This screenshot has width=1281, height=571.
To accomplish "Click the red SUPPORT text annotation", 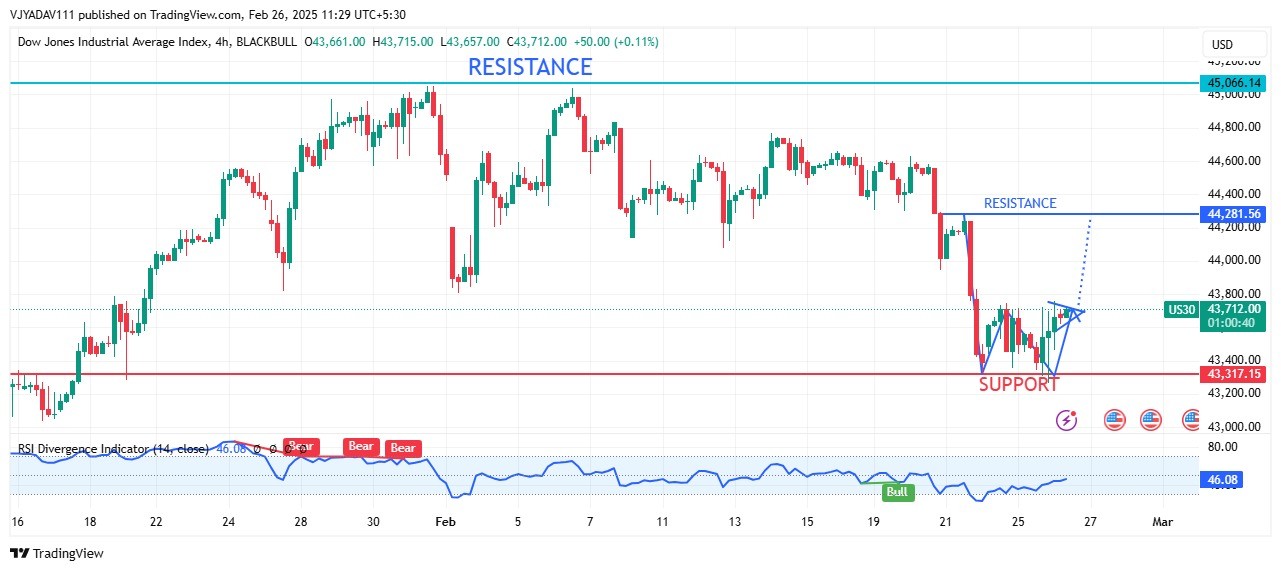I will [1018, 384].
